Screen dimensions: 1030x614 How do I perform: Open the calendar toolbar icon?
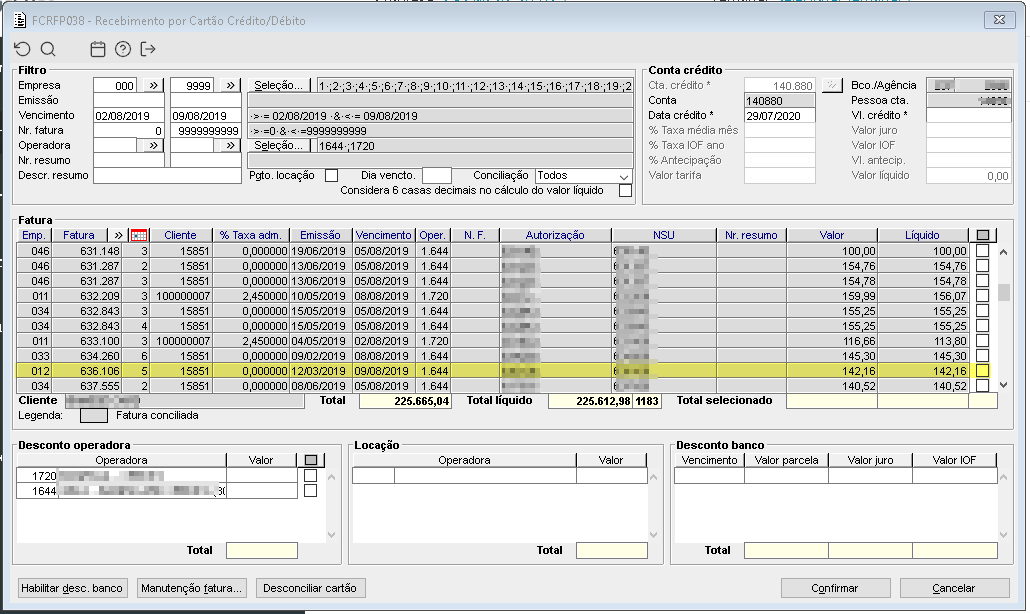coord(98,49)
